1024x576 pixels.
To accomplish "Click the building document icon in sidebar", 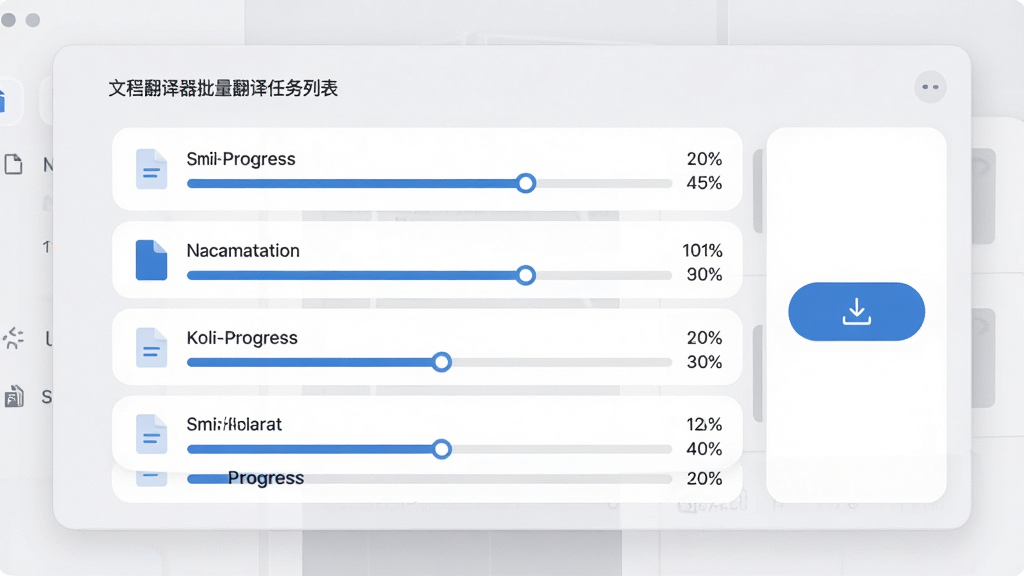I will tap(14, 396).
